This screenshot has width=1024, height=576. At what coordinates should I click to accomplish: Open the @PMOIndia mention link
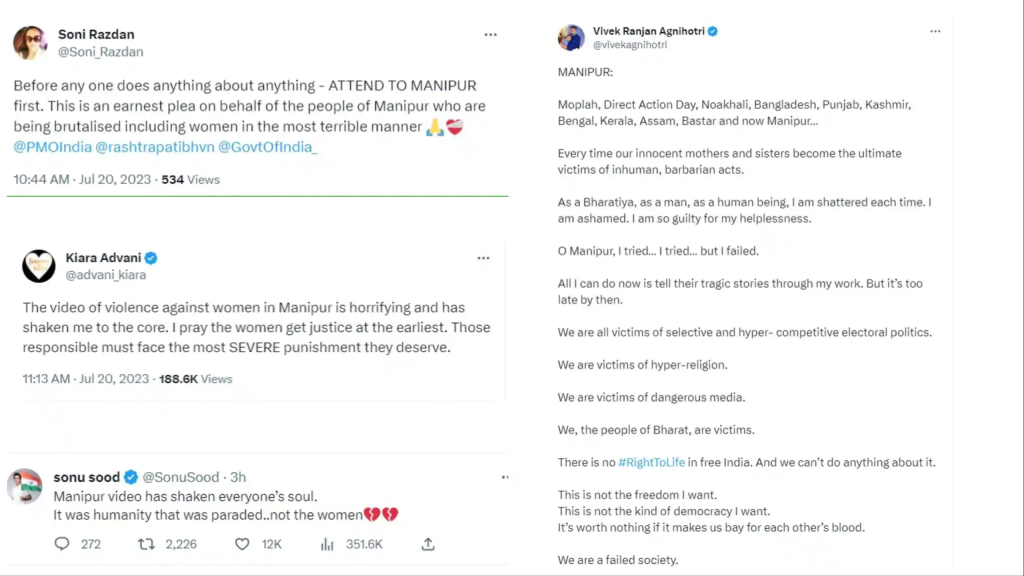(x=51, y=147)
